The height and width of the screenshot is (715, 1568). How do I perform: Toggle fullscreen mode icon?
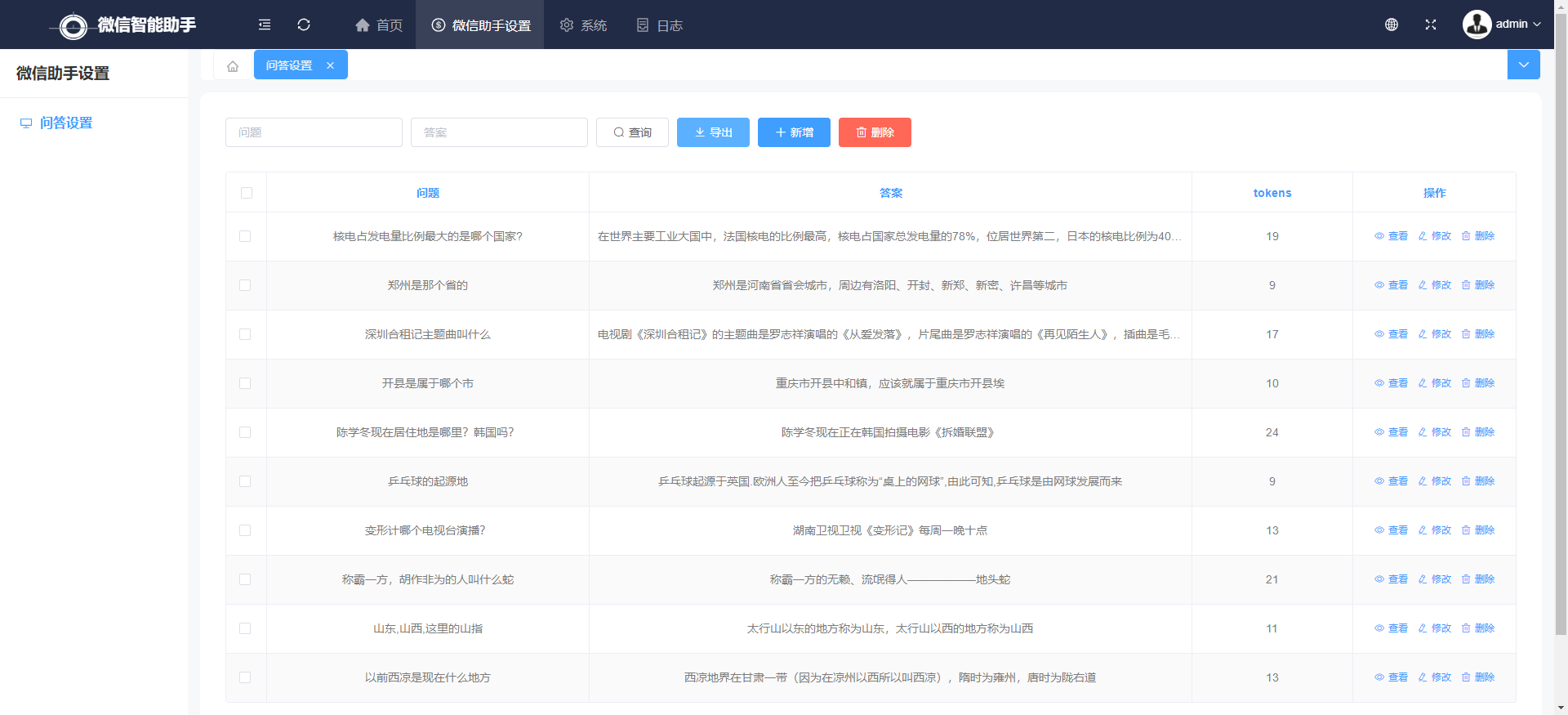[1431, 25]
